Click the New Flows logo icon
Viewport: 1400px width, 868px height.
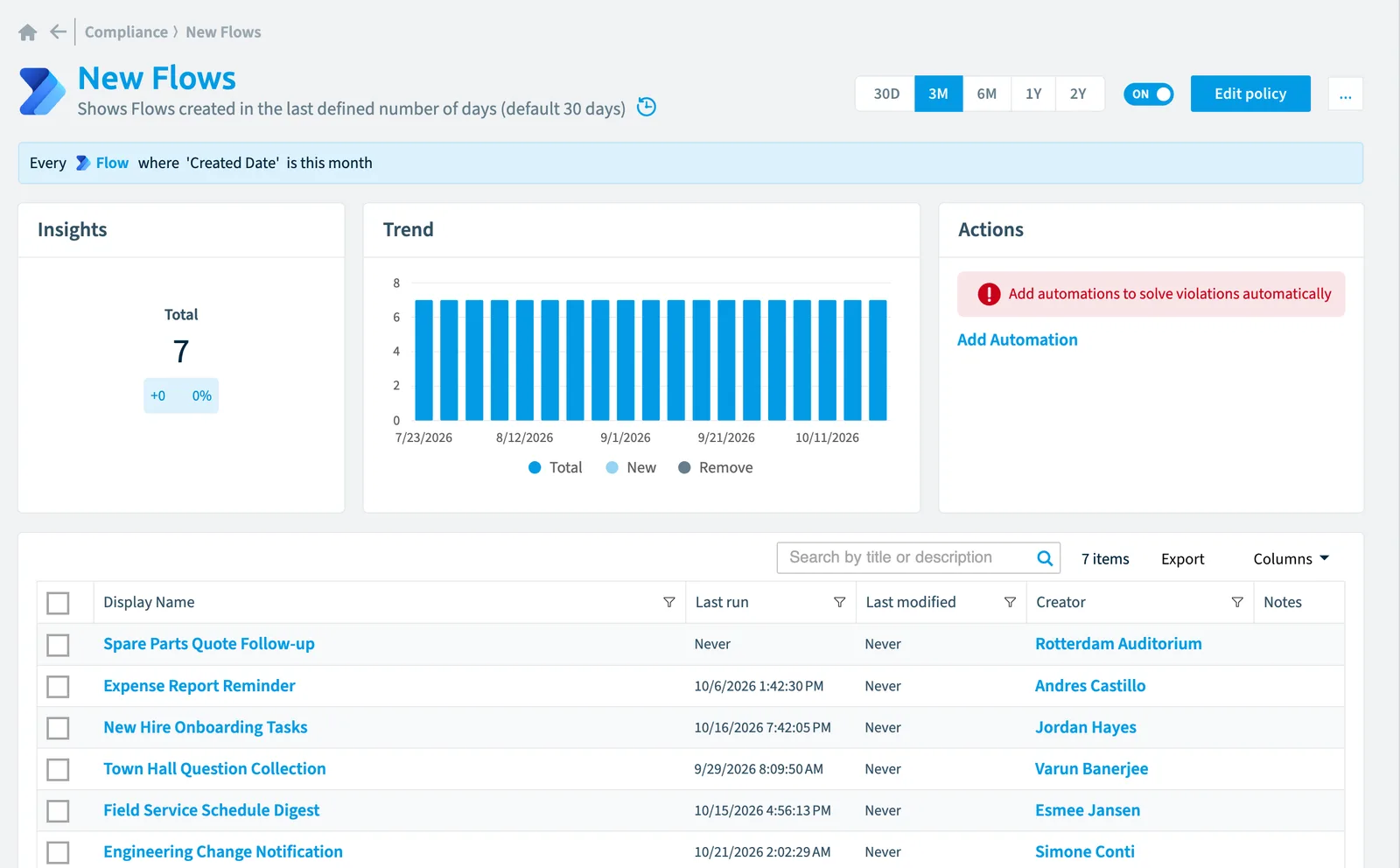(x=42, y=91)
